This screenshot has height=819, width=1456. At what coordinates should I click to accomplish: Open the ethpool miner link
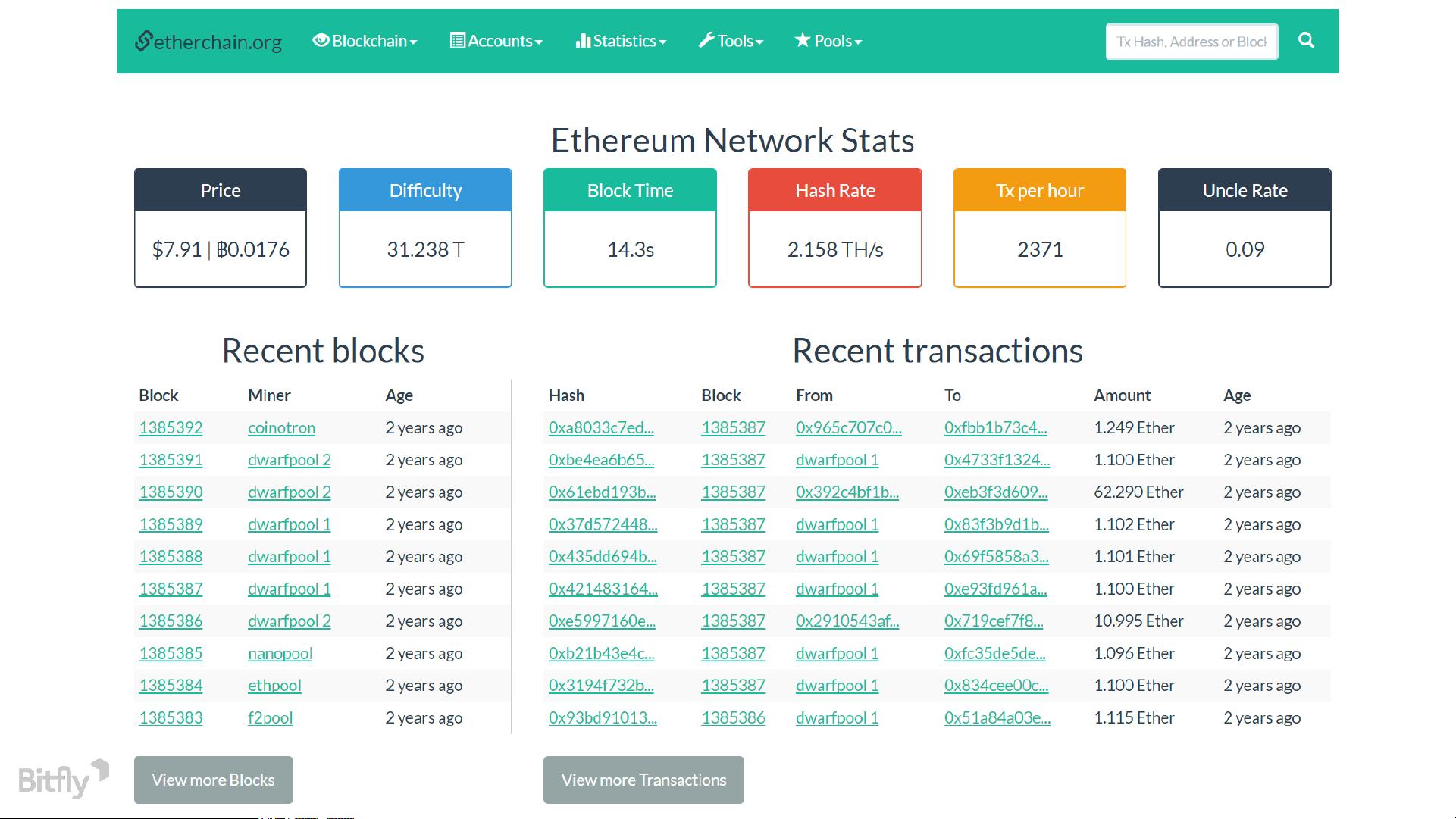click(274, 685)
